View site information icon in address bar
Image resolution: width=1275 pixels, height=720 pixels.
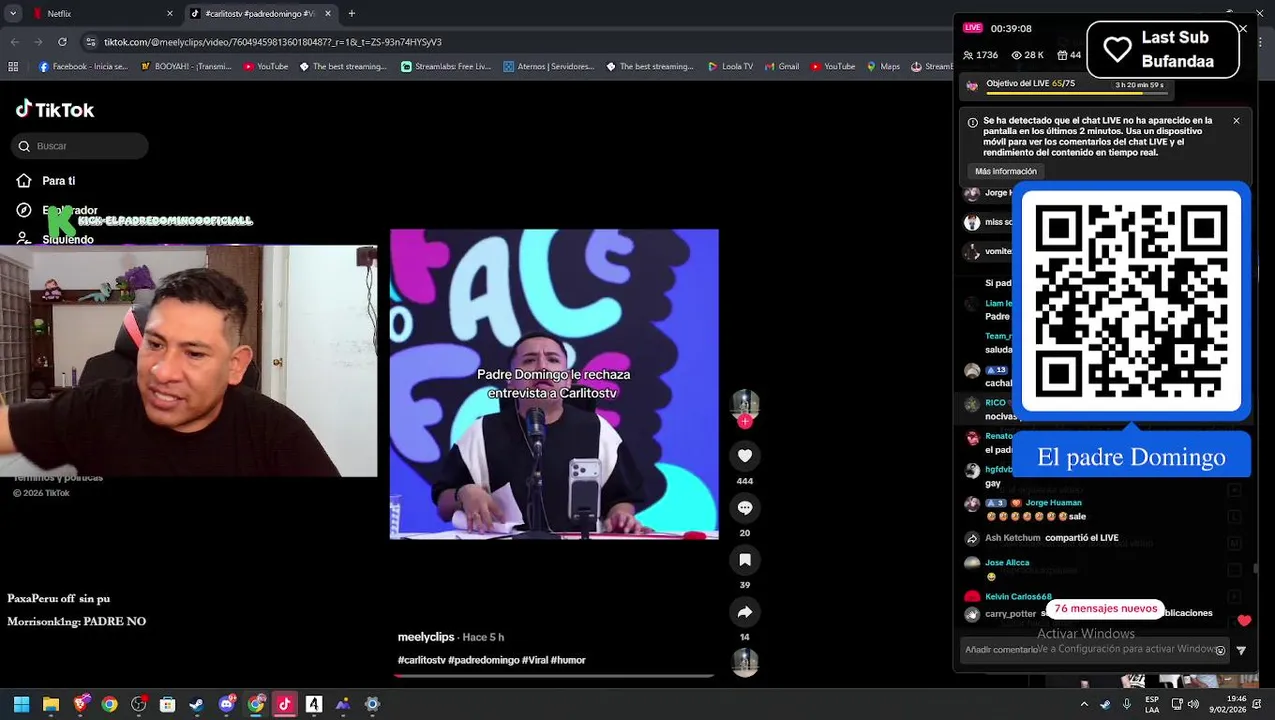click(x=91, y=42)
